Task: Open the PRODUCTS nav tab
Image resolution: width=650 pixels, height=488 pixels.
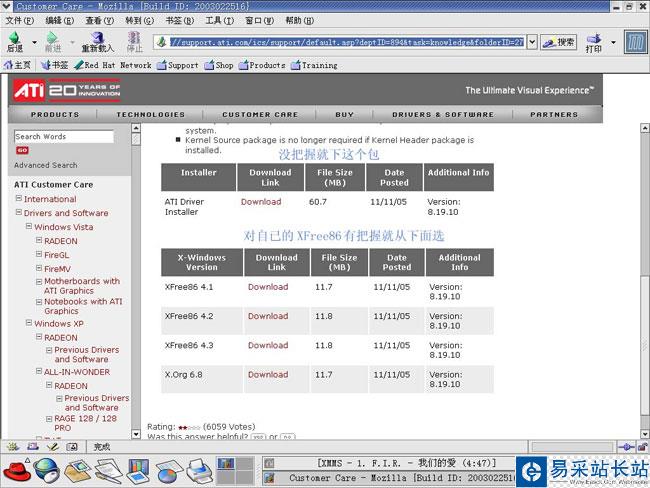Action: (x=55, y=114)
